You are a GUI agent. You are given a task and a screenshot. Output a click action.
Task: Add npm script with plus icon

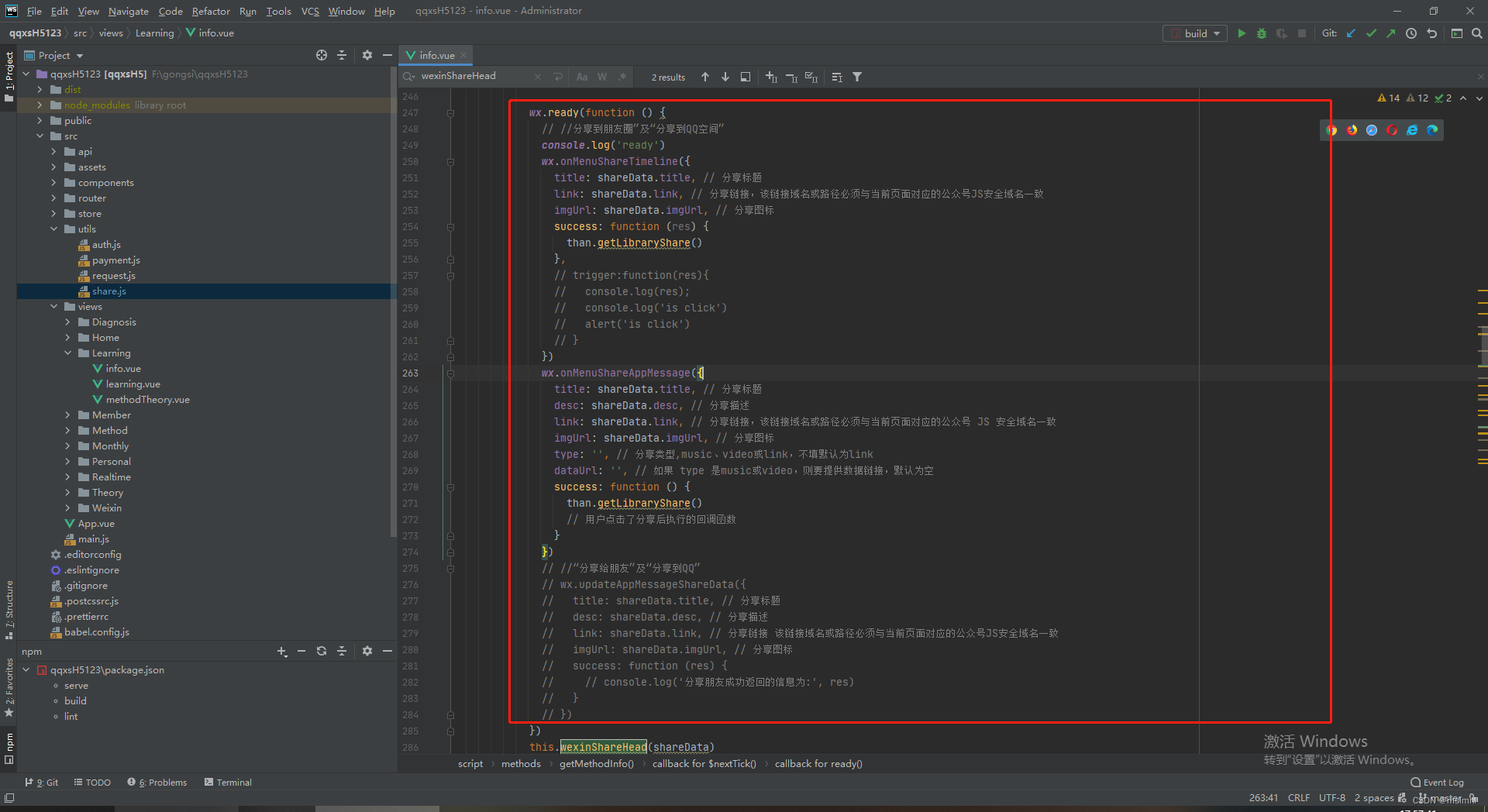[x=282, y=652]
